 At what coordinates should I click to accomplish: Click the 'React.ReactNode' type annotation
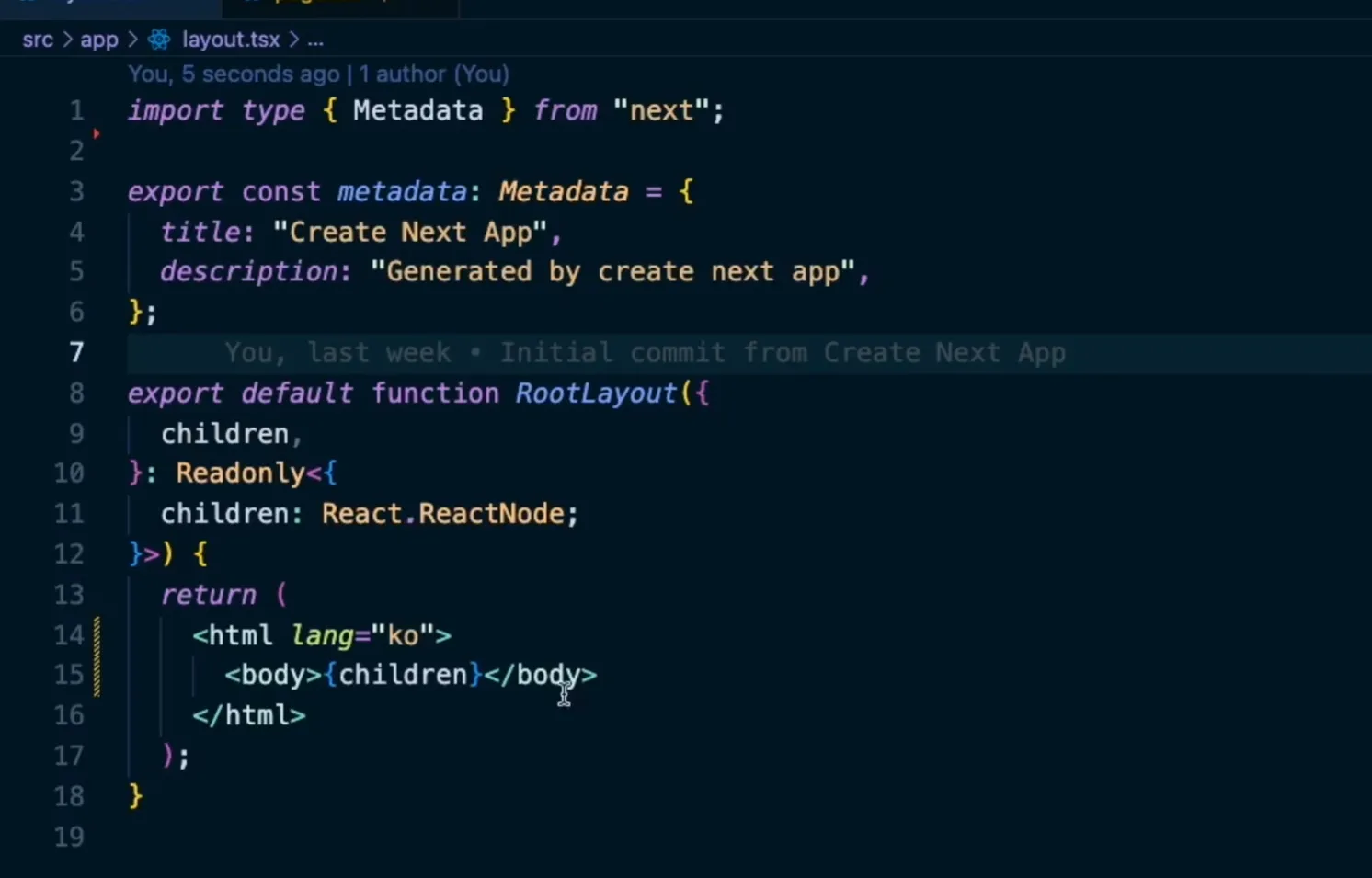tap(443, 513)
